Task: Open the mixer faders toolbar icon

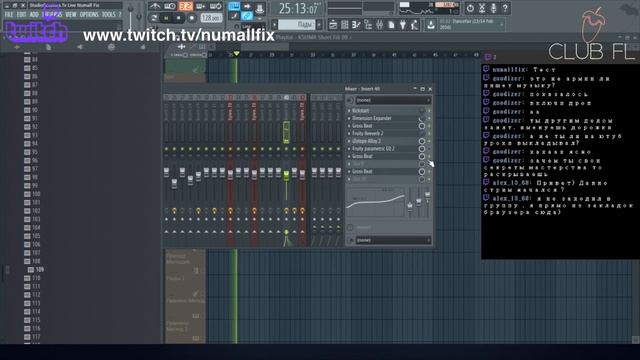Action: 380,25
